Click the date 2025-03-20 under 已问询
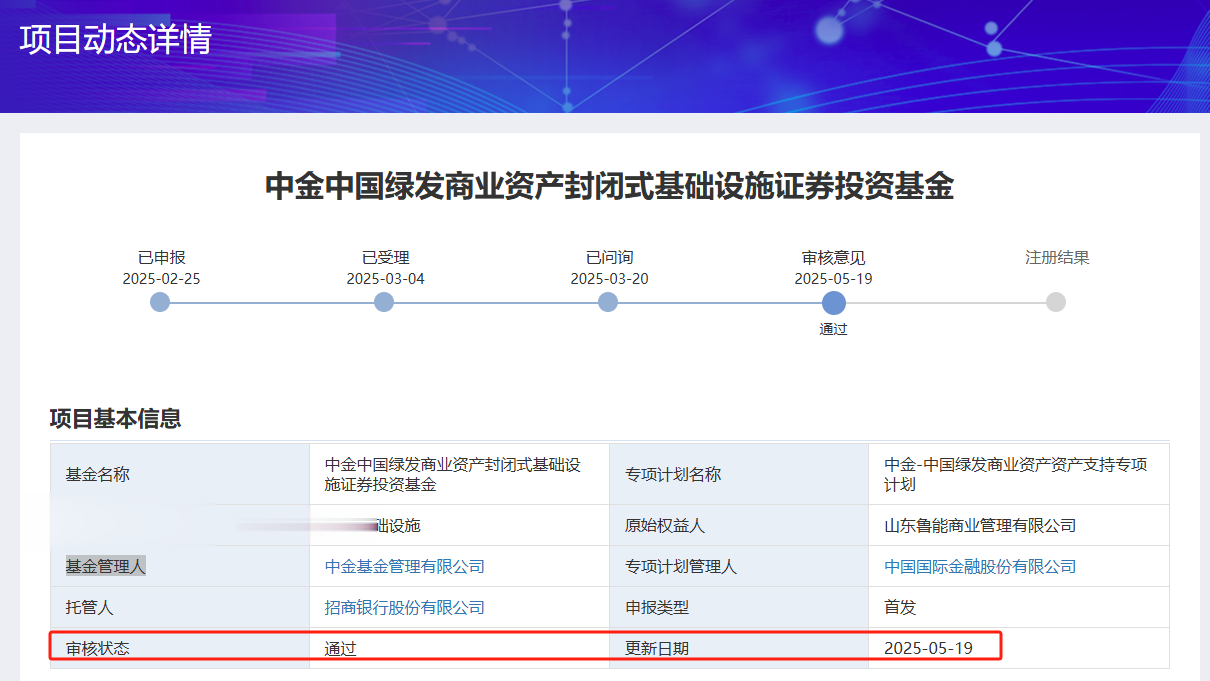The height and width of the screenshot is (681, 1210). coord(609,279)
